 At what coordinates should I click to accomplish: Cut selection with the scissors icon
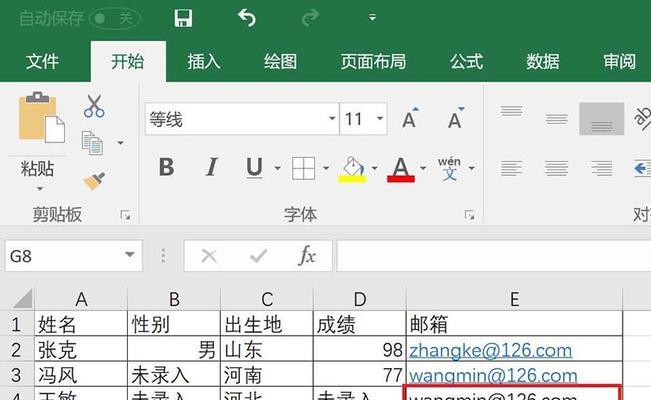pyautogui.click(x=94, y=106)
